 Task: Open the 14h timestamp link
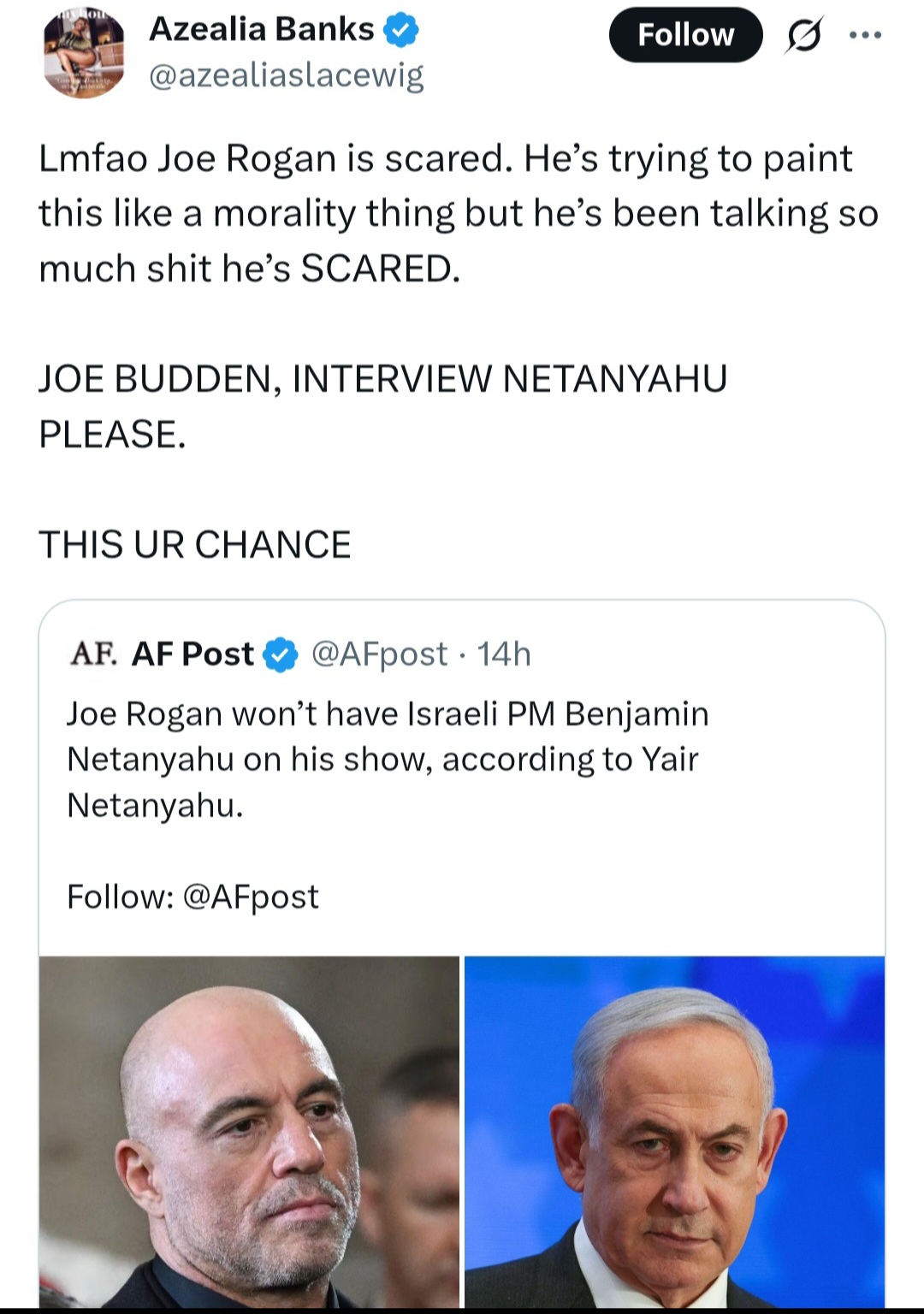[504, 654]
